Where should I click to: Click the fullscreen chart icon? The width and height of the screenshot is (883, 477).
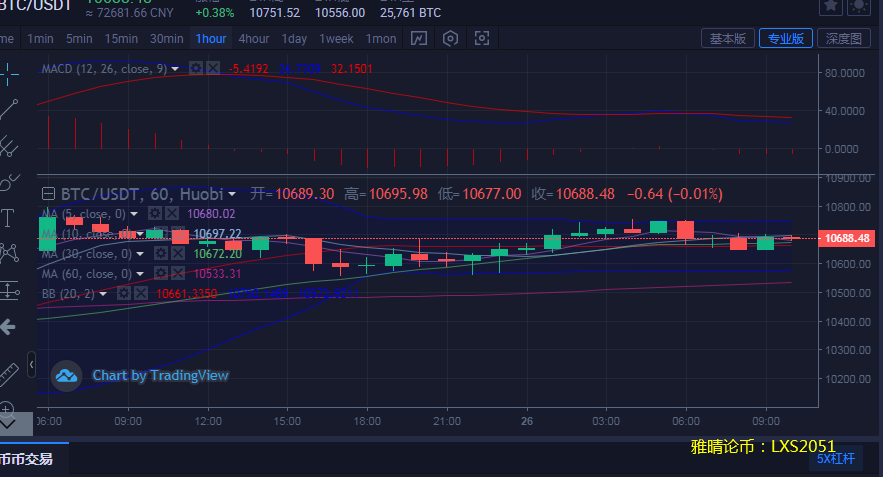pos(483,39)
